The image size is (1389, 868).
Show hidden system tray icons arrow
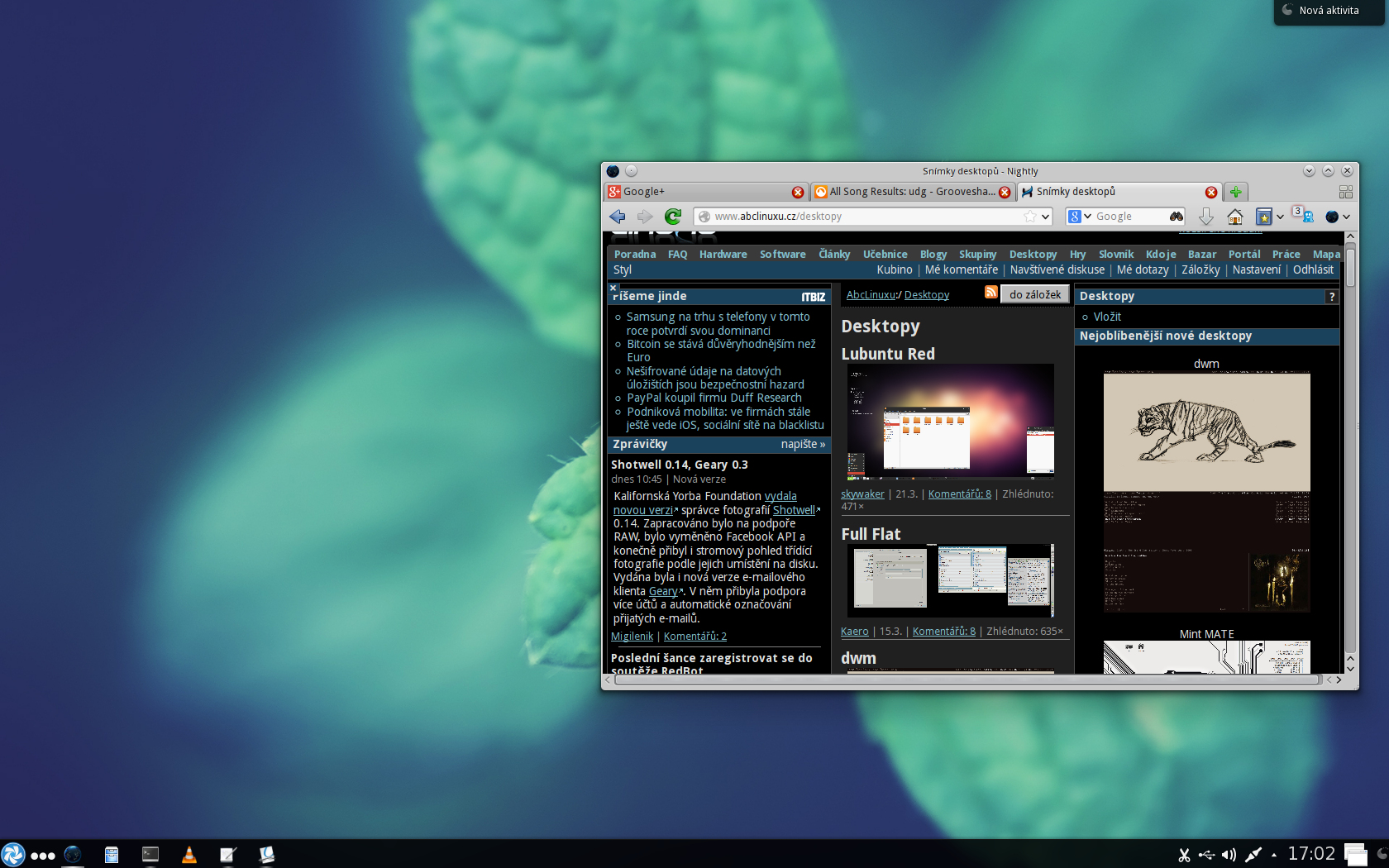(x=1274, y=855)
